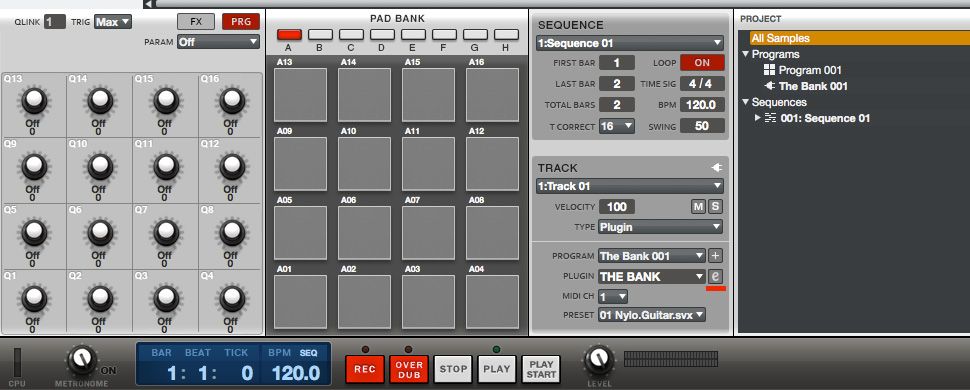
Task: Select pad bank D
Action: [382, 35]
